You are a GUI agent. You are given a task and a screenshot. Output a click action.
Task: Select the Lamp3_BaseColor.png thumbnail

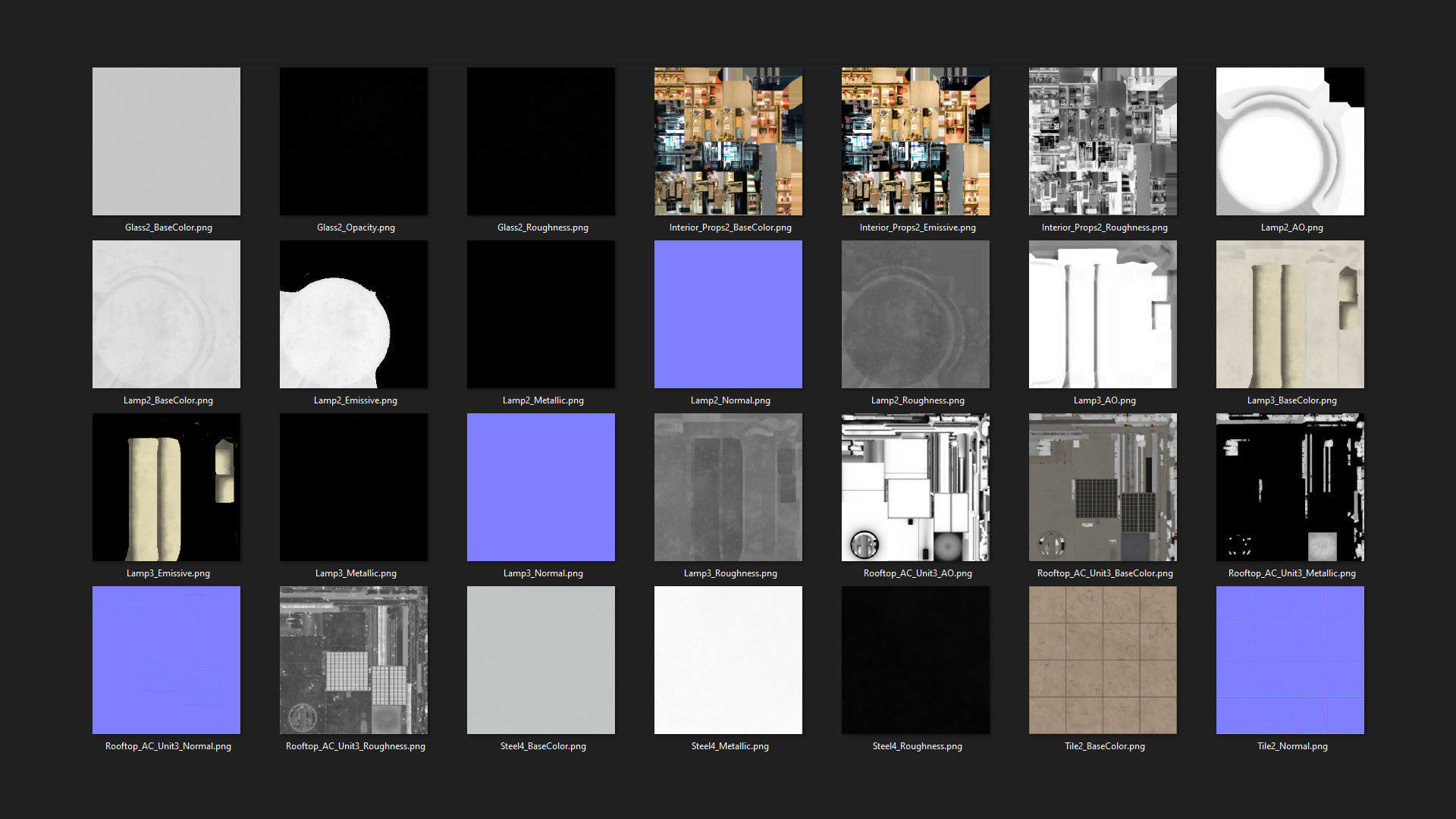click(1290, 314)
